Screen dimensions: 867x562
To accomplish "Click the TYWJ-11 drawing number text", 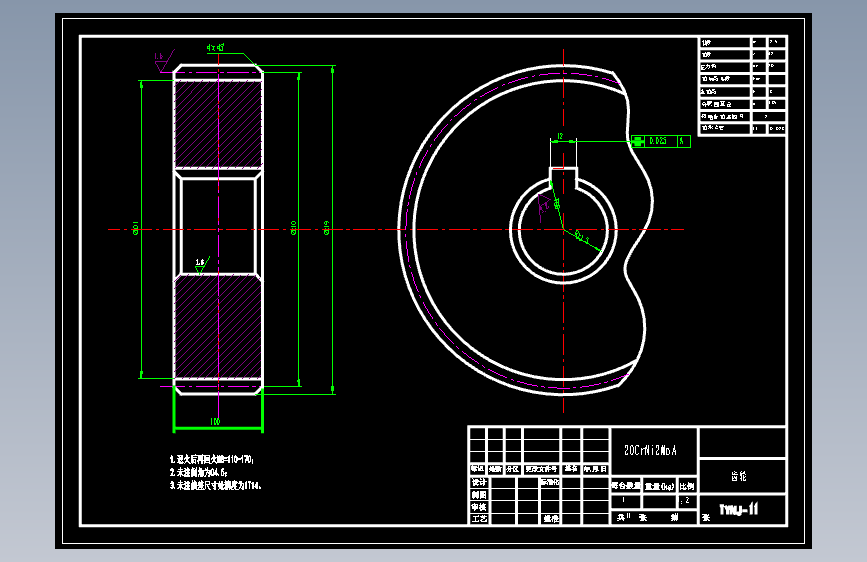I will 739,509.
